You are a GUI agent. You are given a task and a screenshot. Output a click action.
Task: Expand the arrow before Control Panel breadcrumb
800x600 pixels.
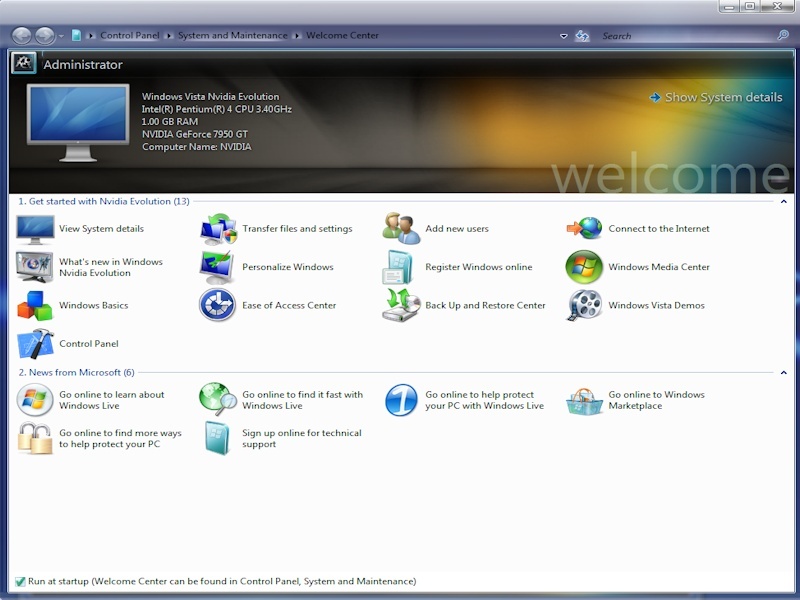[x=91, y=36]
